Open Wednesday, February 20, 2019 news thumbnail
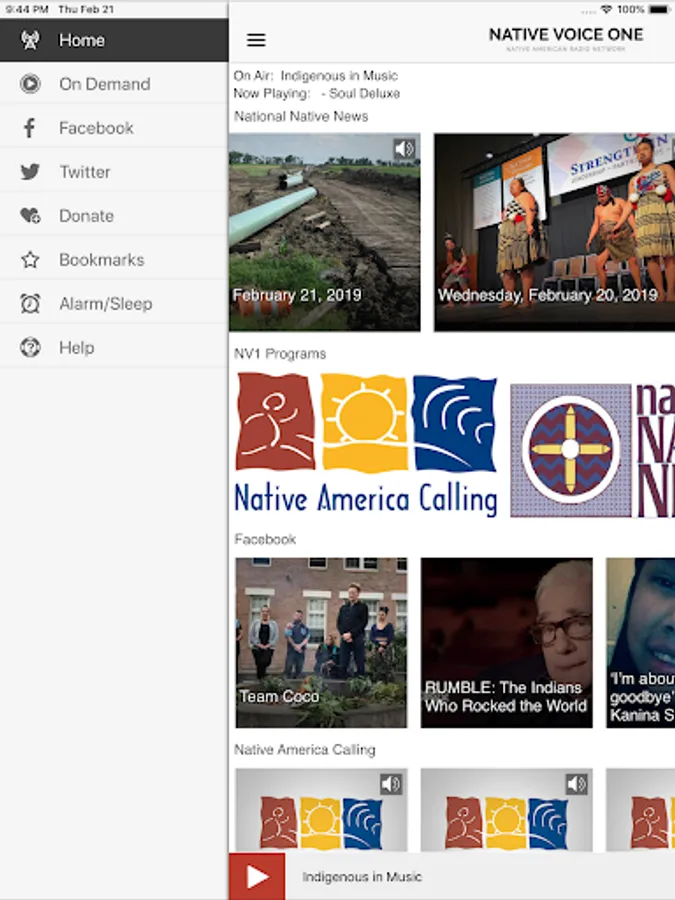The height and width of the screenshot is (900, 675). [x=554, y=232]
